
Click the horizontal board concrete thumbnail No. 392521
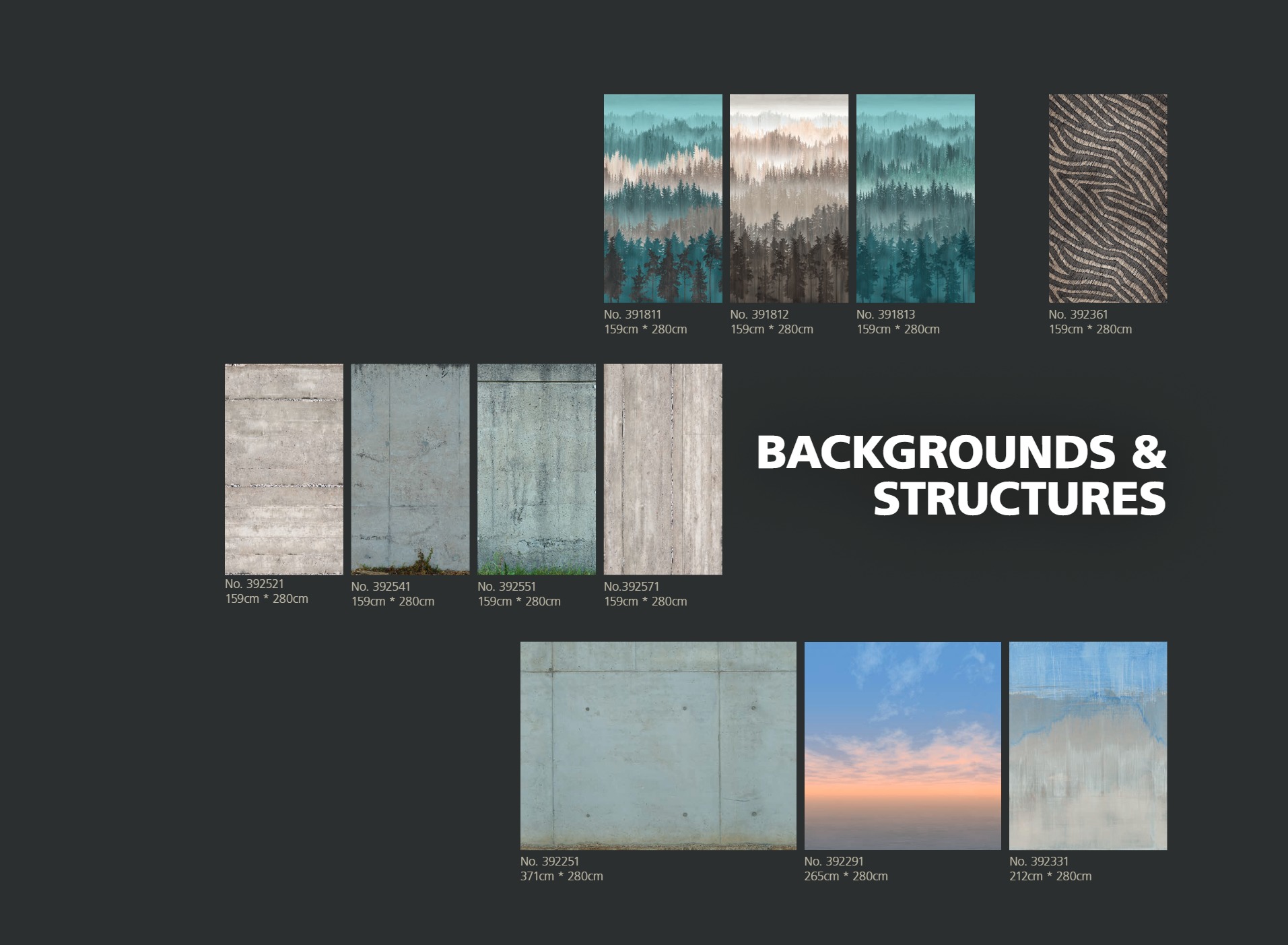tap(283, 469)
